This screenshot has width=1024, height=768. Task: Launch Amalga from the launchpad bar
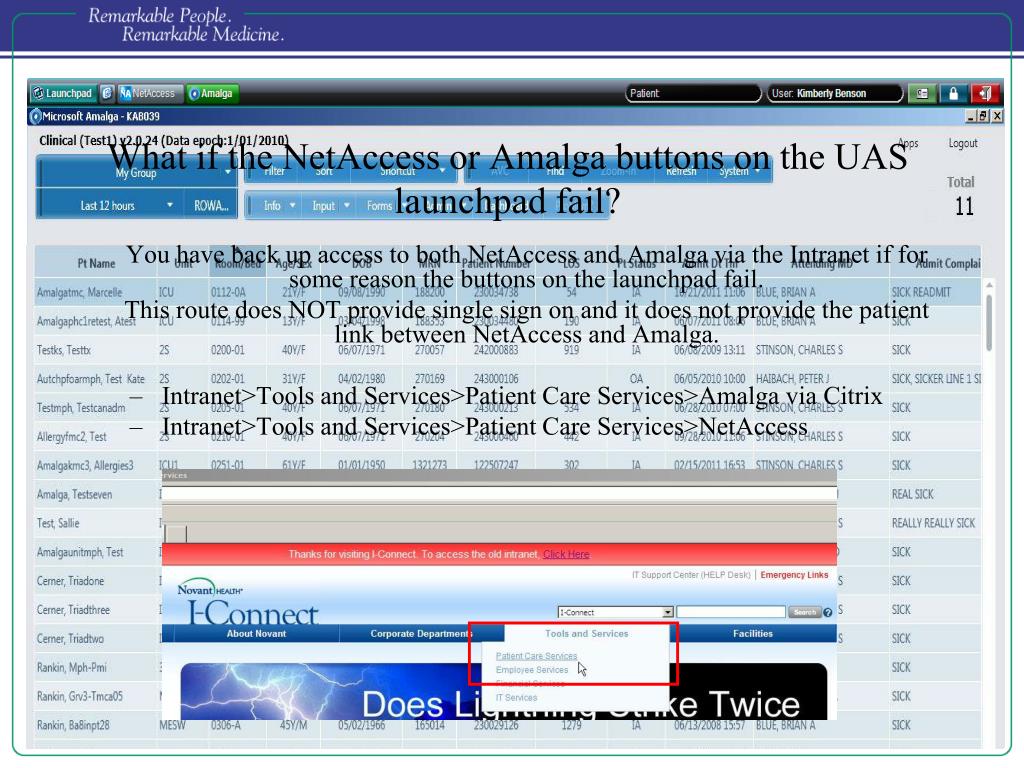[x=212, y=93]
